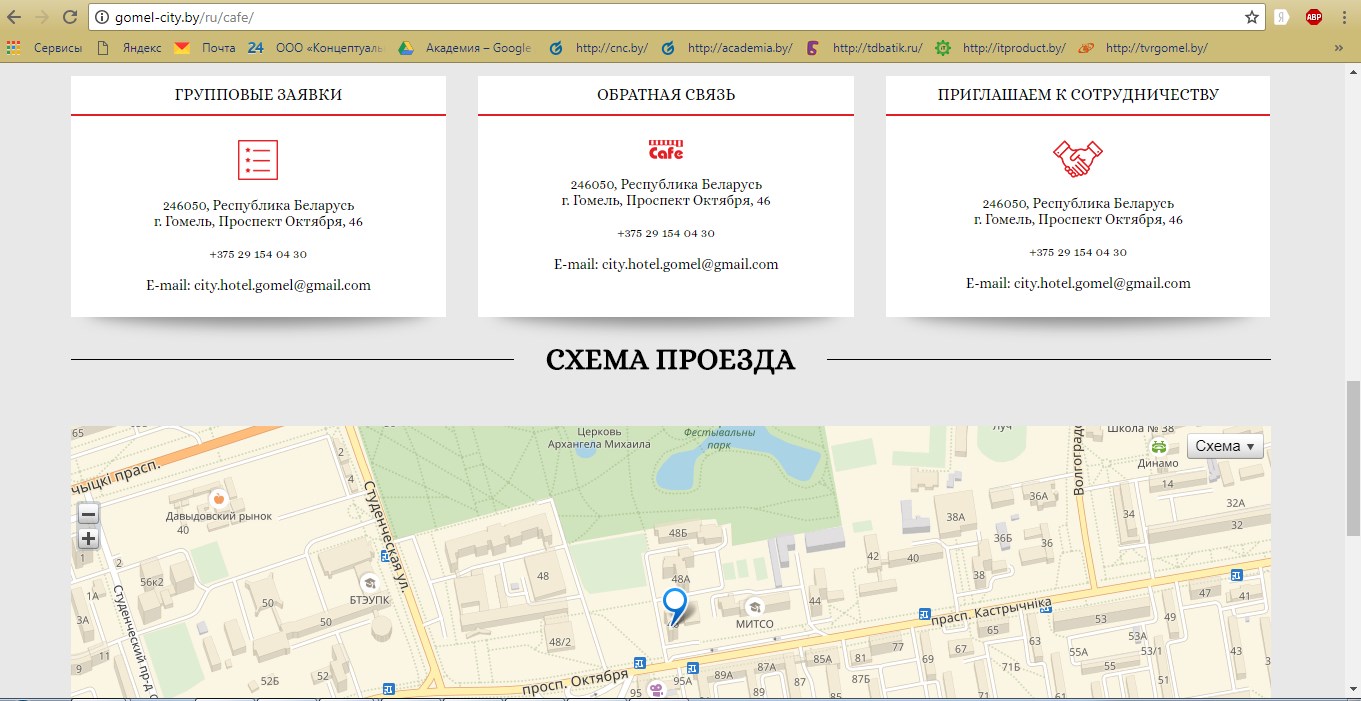Image resolution: width=1361 pixels, height=701 pixels.
Task: Click bus stop icon near building 47
Action: [1237, 575]
